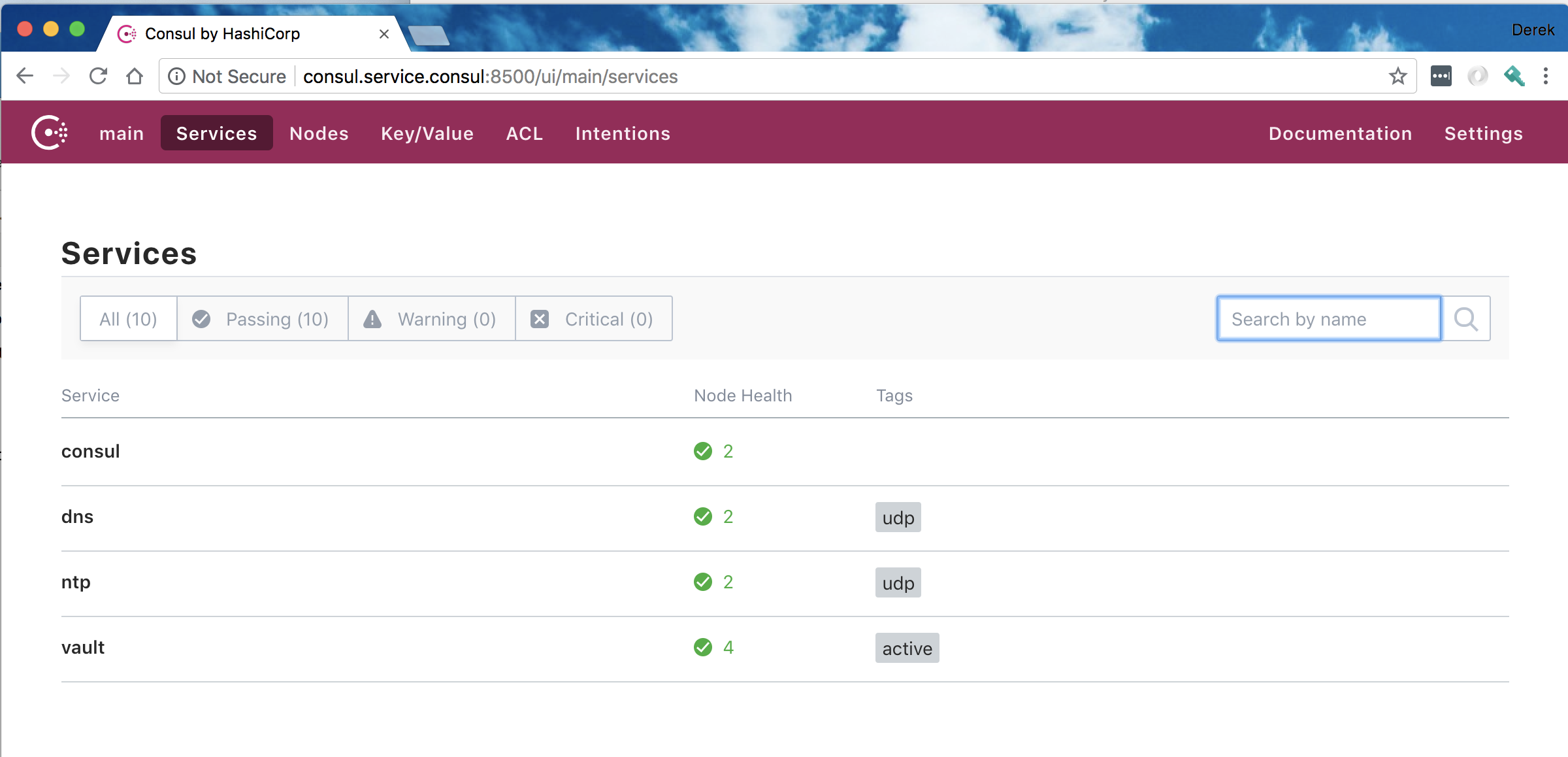Open the Documentation link
The width and height of the screenshot is (1568, 757).
1340,133
